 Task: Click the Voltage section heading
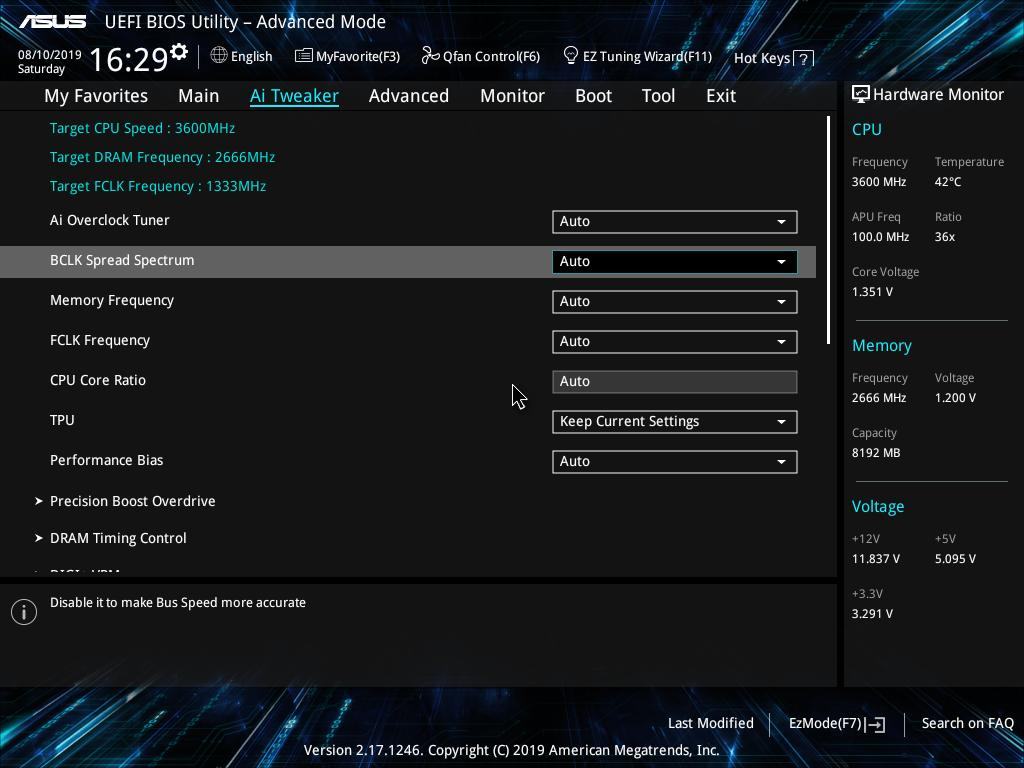[878, 507]
